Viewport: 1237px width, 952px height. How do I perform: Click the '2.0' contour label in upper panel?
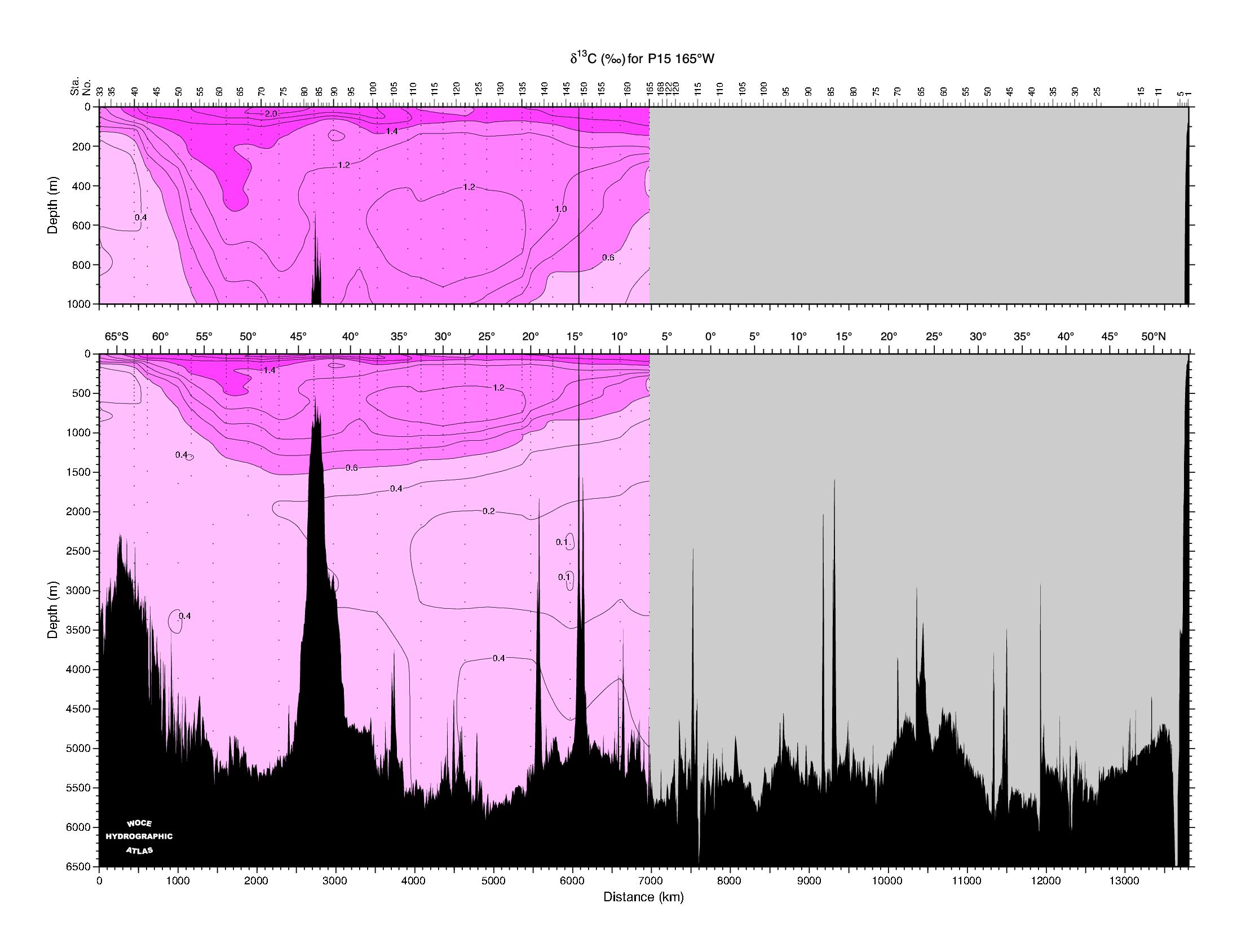click(x=271, y=114)
